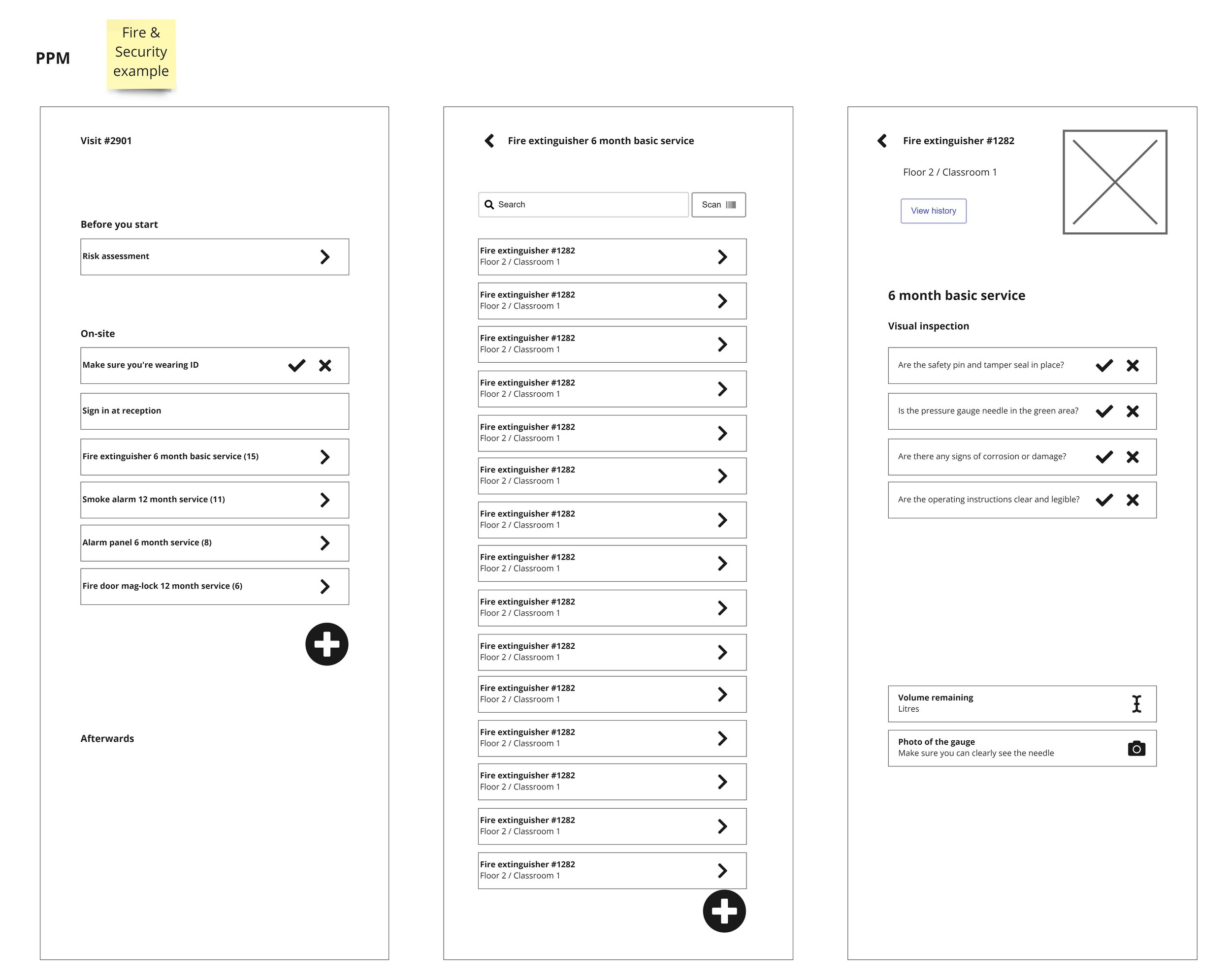Viewport: 1231px width, 980px height.
Task: Click the View history button
Action: tap(933, 211)
